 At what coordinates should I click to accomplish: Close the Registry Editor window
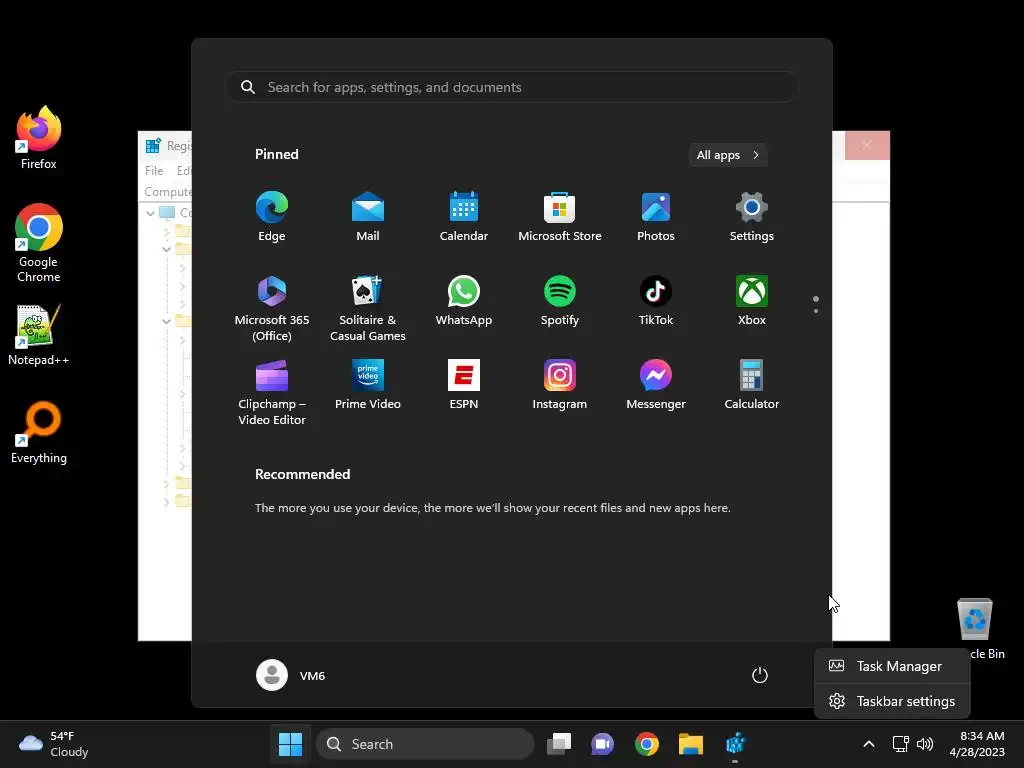(x=867, y=145)
